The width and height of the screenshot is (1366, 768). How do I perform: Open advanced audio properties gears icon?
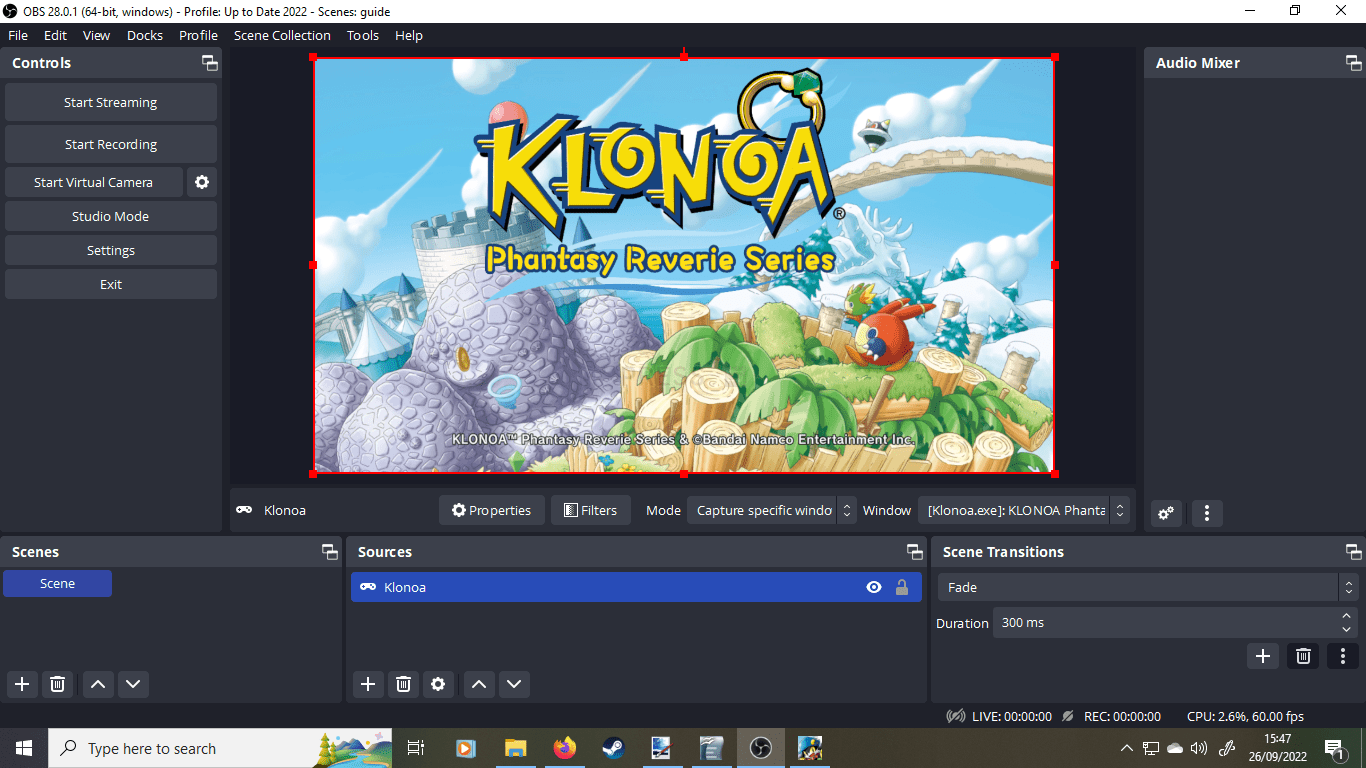click(1166, 513)
